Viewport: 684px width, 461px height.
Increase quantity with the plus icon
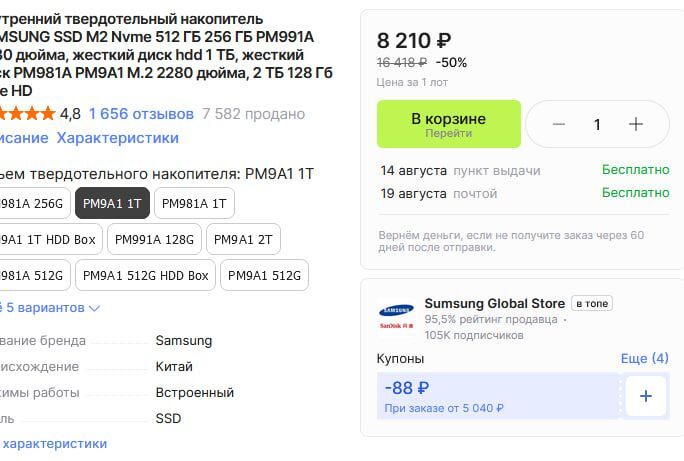click(636, 124)
